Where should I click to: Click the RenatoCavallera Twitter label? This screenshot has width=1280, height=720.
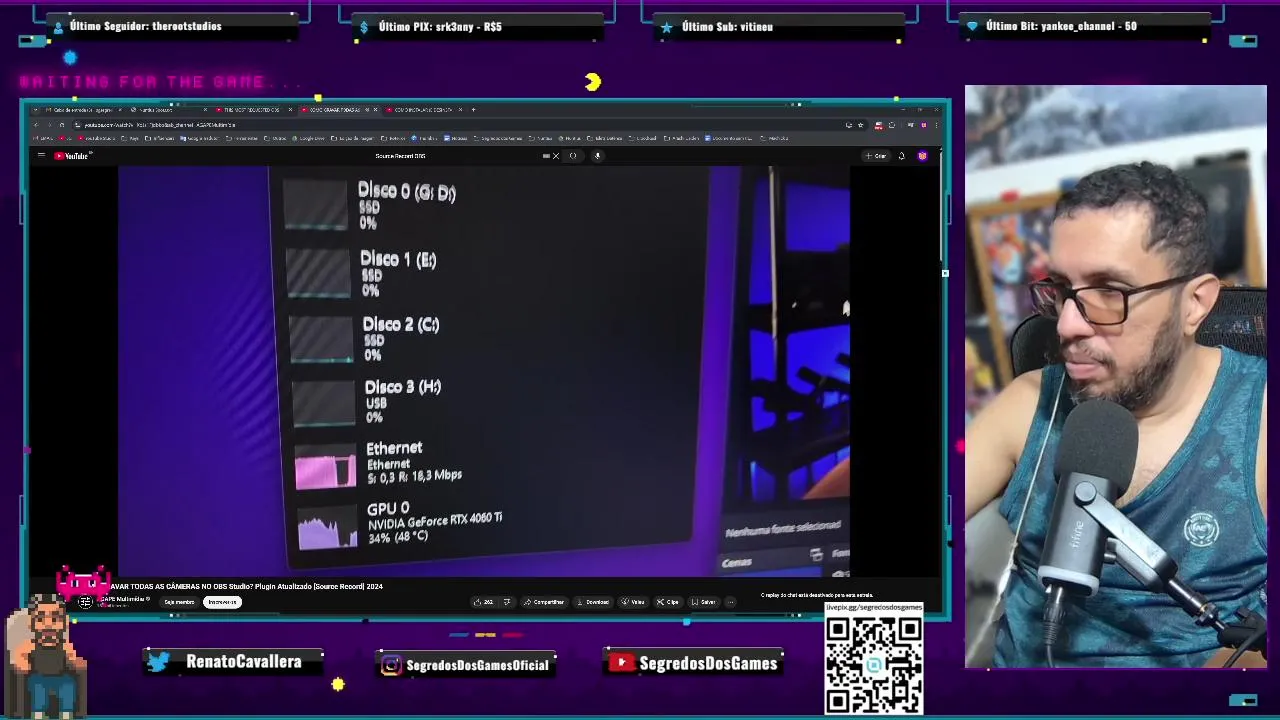pyautogui.click(x=243, y=662)
